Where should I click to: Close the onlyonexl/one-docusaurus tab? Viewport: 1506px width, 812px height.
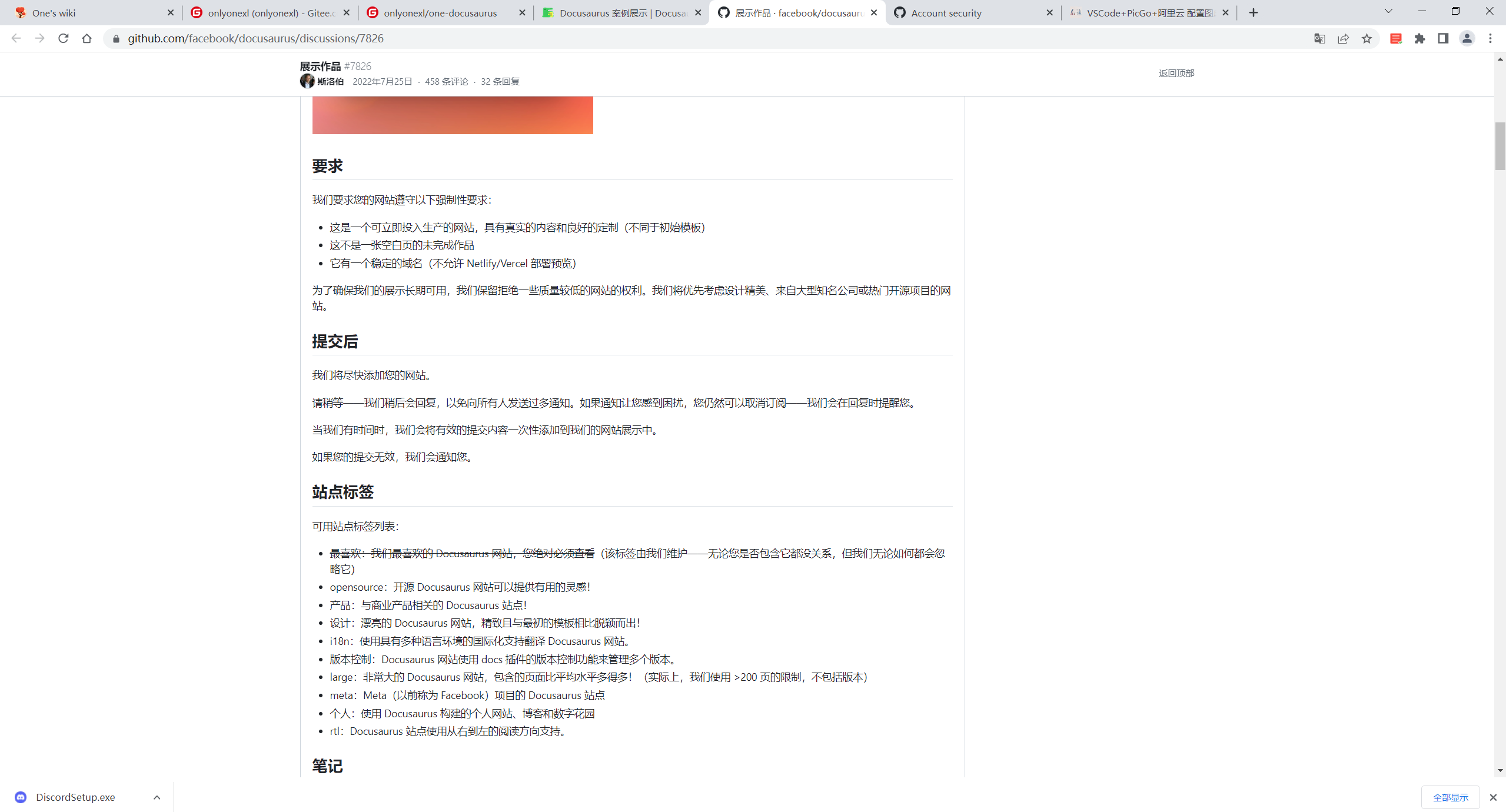[522, 12]
